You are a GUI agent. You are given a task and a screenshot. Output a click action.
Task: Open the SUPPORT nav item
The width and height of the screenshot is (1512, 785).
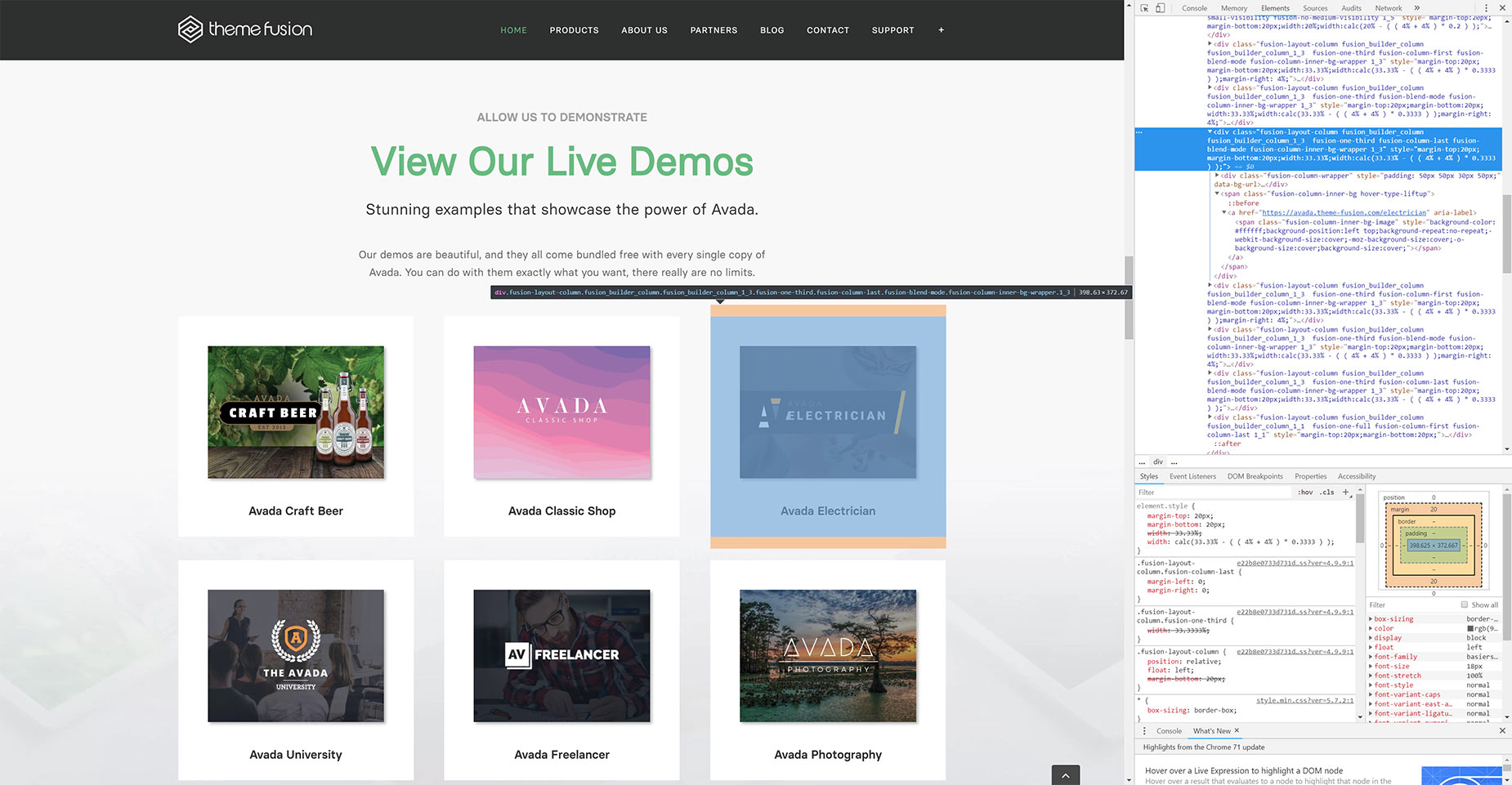pos(892,30)
